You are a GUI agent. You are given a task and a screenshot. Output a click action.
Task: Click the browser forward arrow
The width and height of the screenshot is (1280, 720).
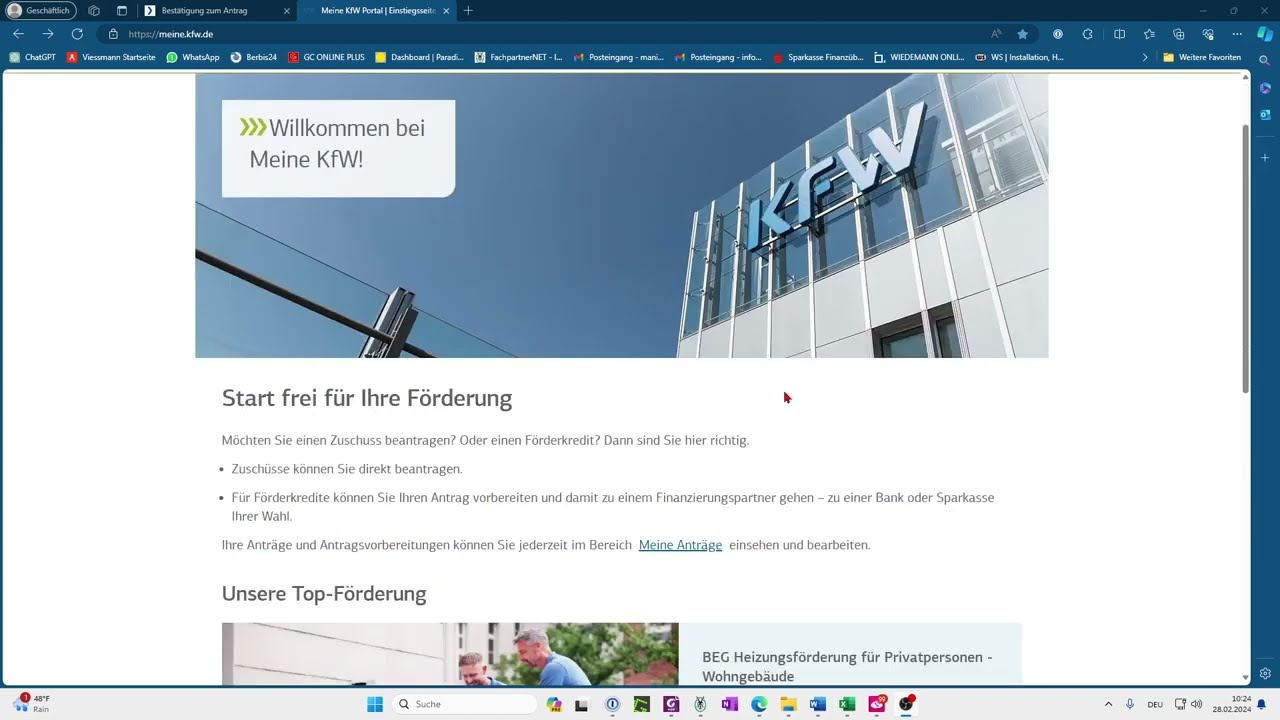pos(47,34)
